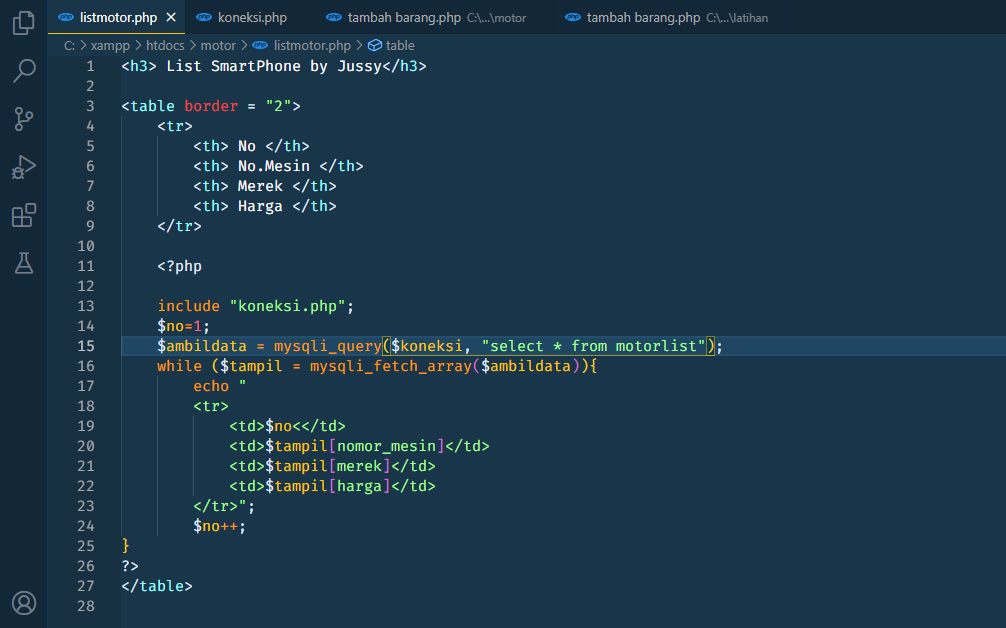Switch to the koneksi.php tab

(x=252, y=16)
